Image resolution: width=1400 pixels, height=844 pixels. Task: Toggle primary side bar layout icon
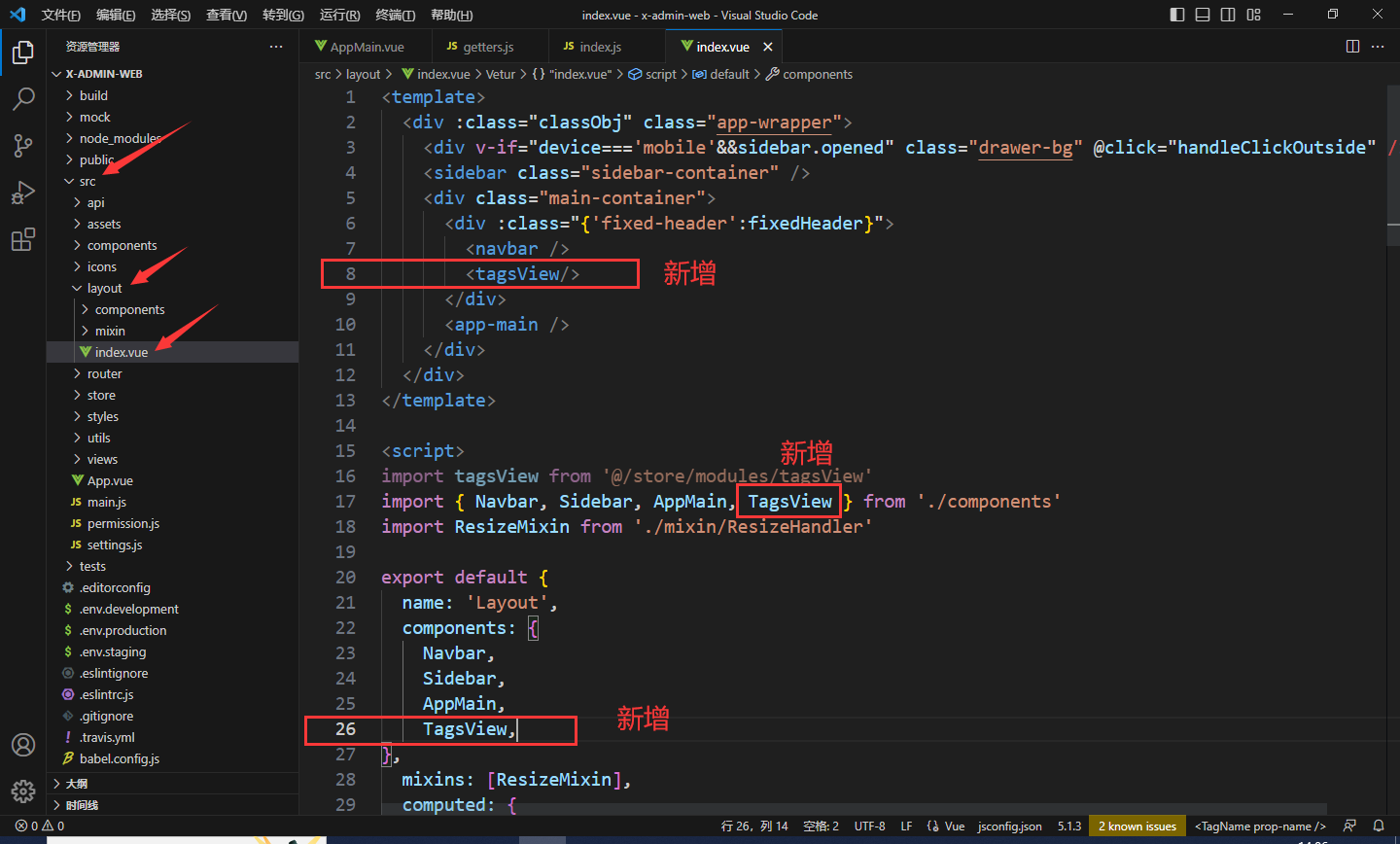[x=1177, y=15]
